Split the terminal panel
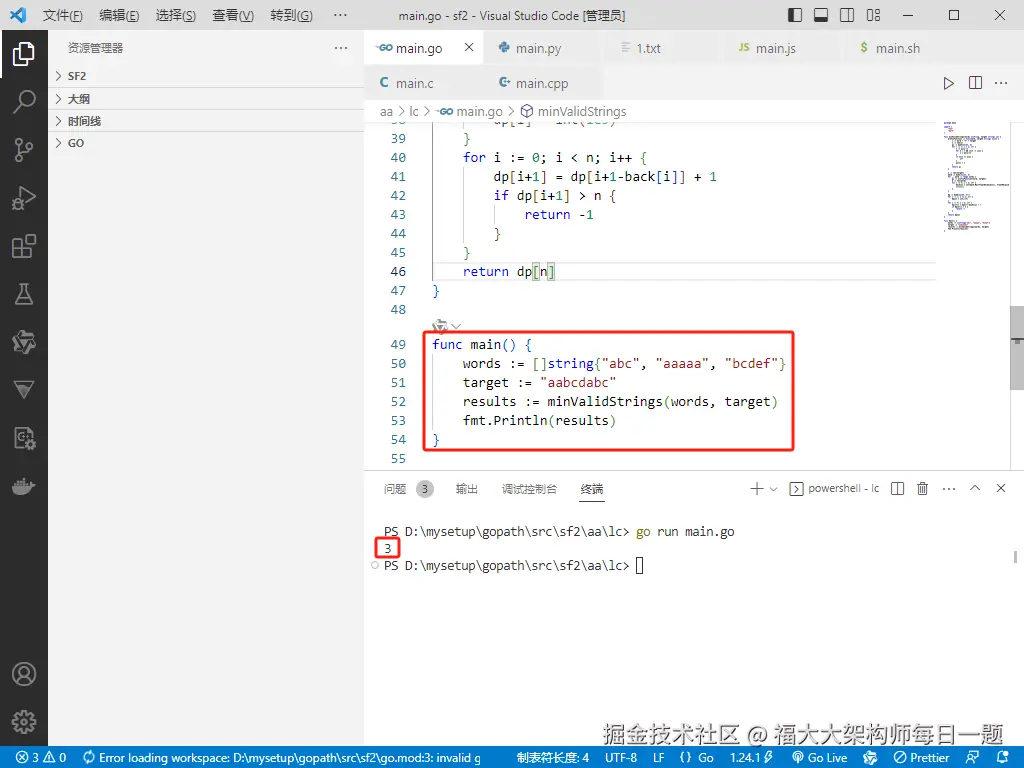1024x768 pixels. (897, 488)
